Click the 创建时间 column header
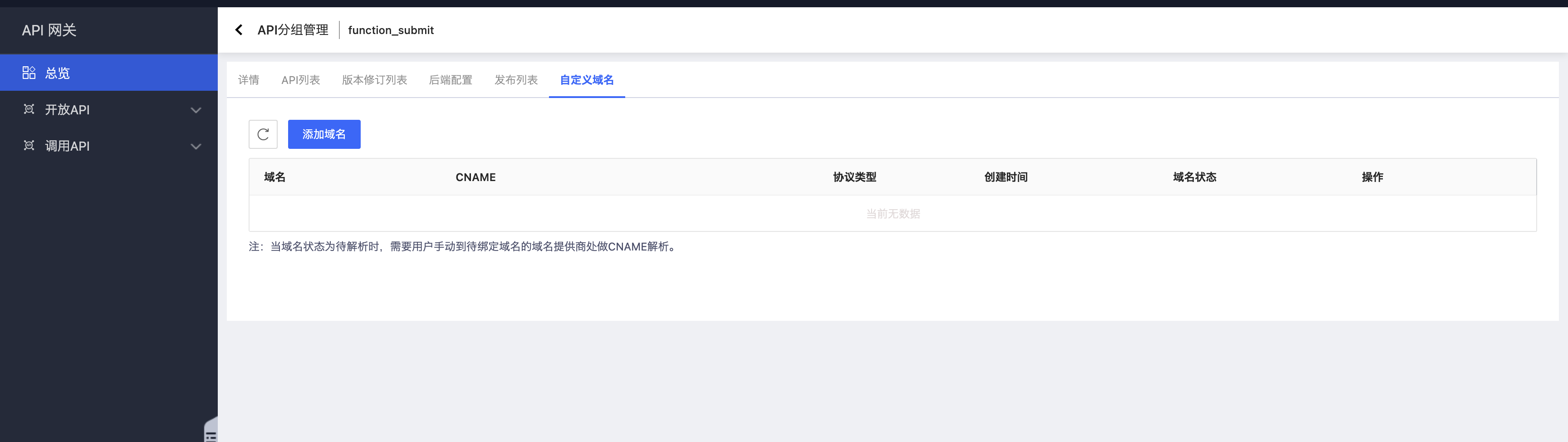The image size is (1568, 442). point(1005,177)
